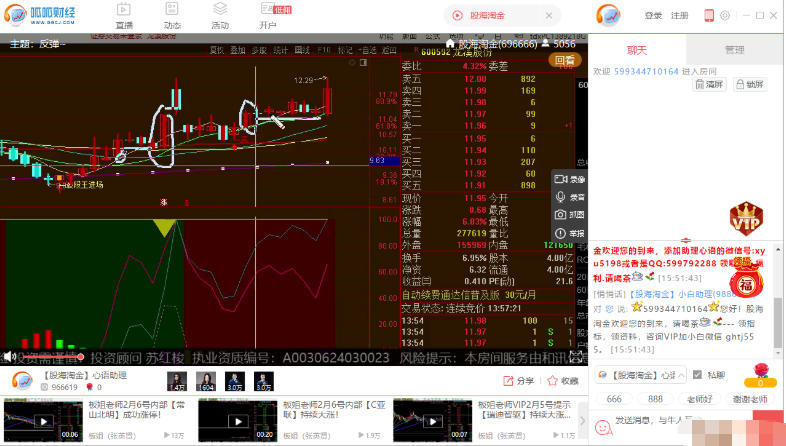Click the 回看 replay button

[565, 60]
